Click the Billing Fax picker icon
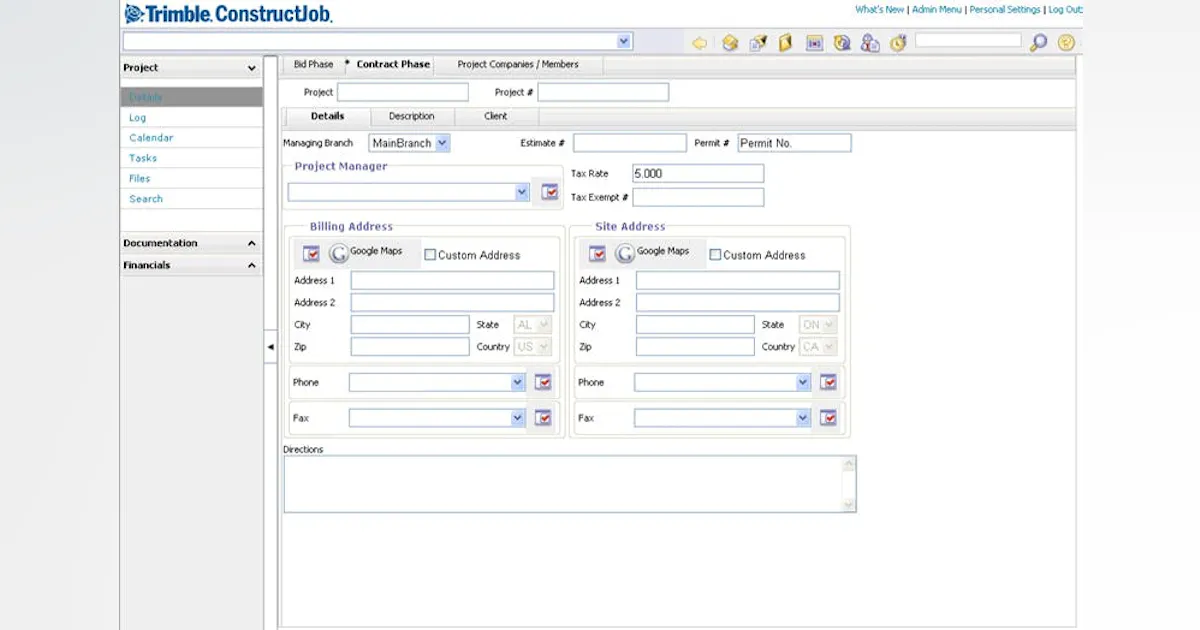 (x=543, y=418)
